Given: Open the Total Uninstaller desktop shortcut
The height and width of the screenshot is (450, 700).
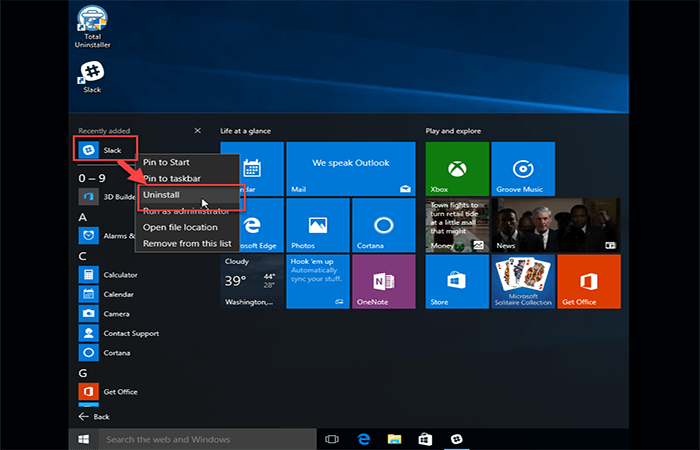Looking at the screenshot, I should (92, 26).
